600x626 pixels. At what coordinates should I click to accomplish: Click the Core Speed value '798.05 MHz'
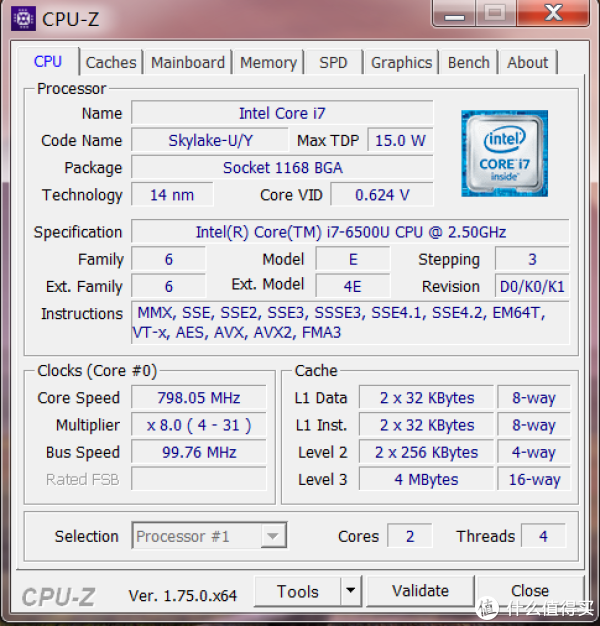[x=199, y=398]
